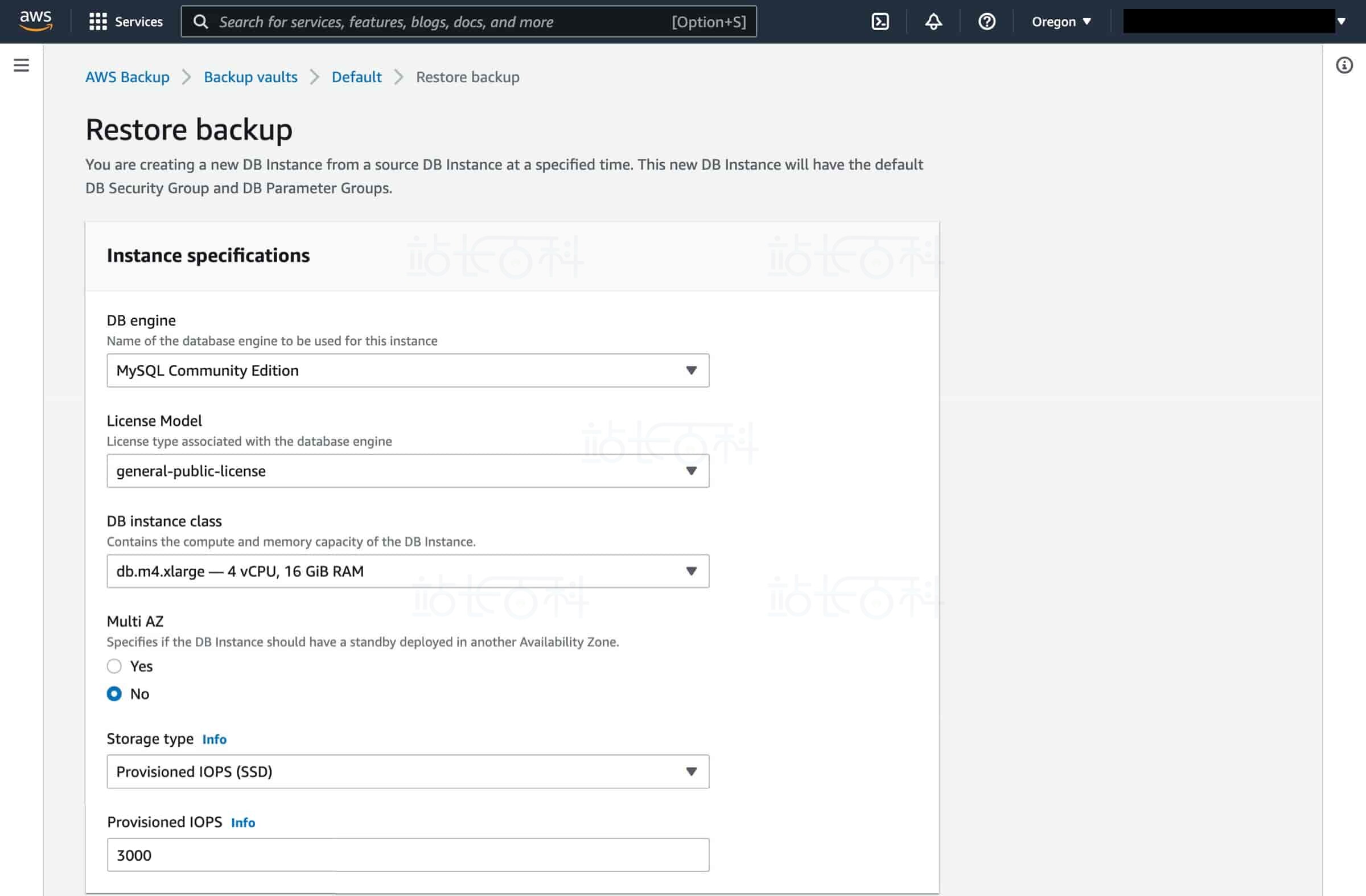Open the account menu dropdown arrow
The width and height of the screenshot is (1366, 896).
tap(1342, 22)
